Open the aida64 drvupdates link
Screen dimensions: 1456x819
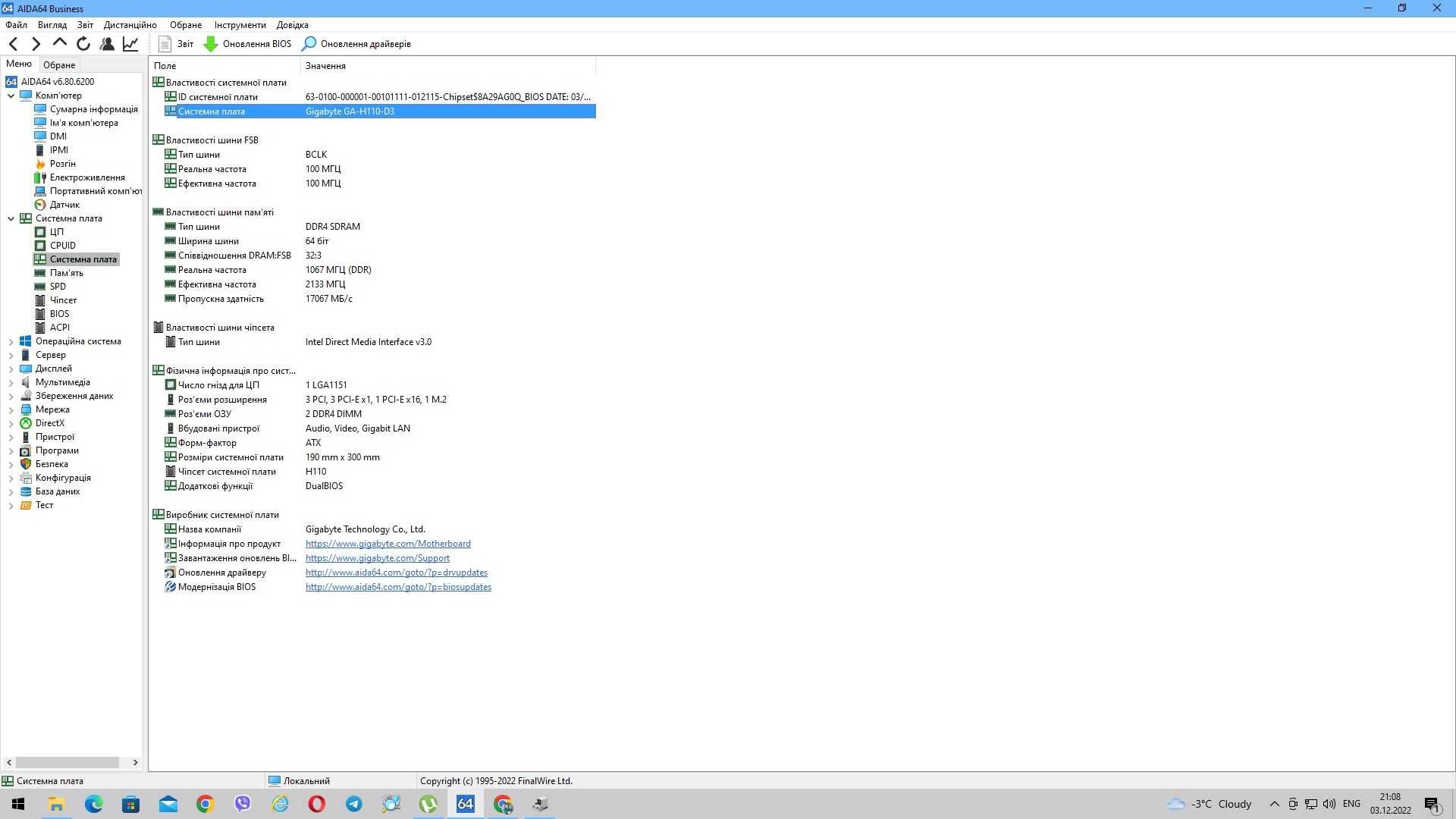pos(396,573)
